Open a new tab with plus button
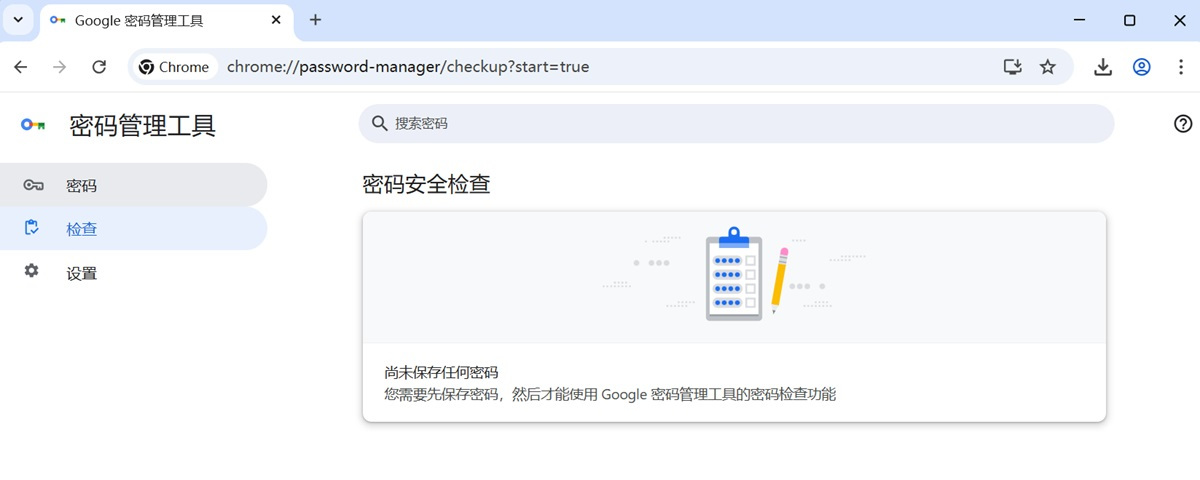The image size is (1200, 480). pos(315,20)
